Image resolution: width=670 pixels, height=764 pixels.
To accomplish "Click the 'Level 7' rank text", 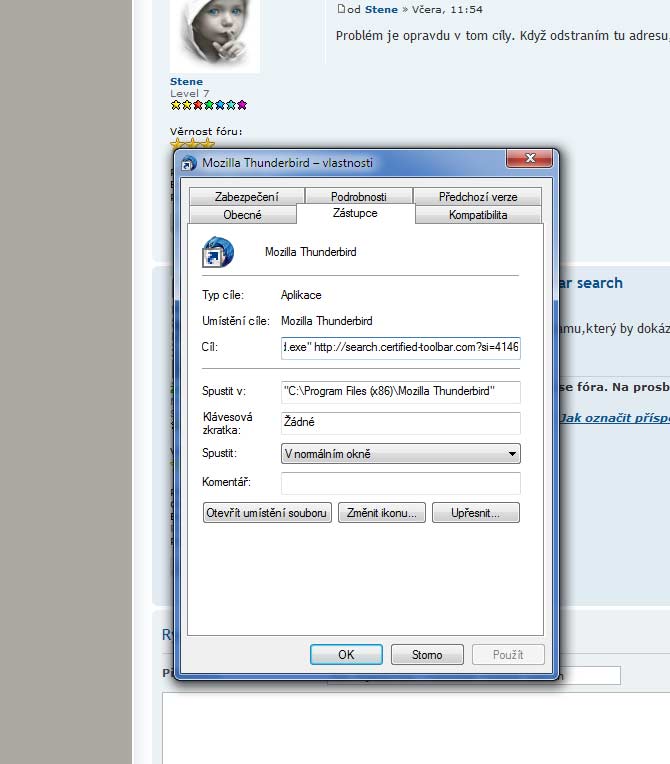I will (190, 93).
